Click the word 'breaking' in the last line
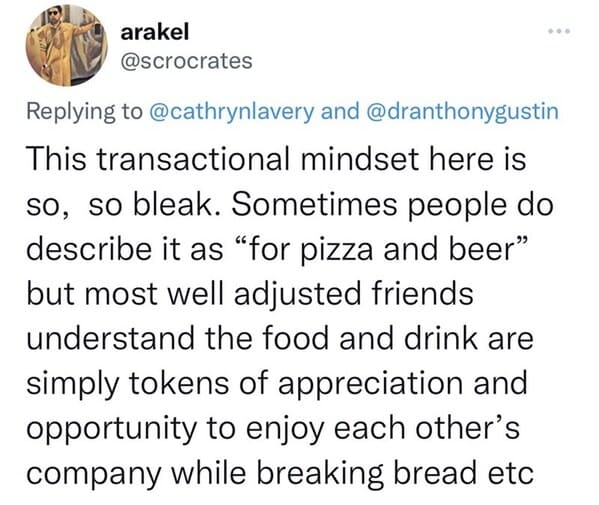599x505 pixels. pyautogui.click(x=319, y=473)
